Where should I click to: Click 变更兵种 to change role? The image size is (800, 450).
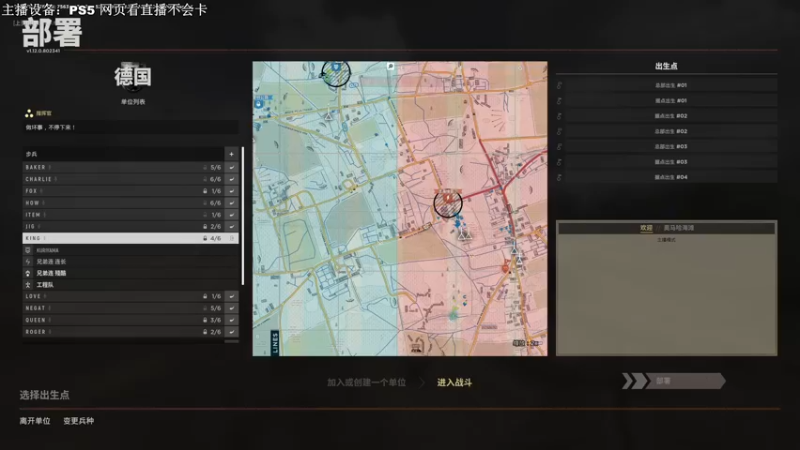point(79,421)
